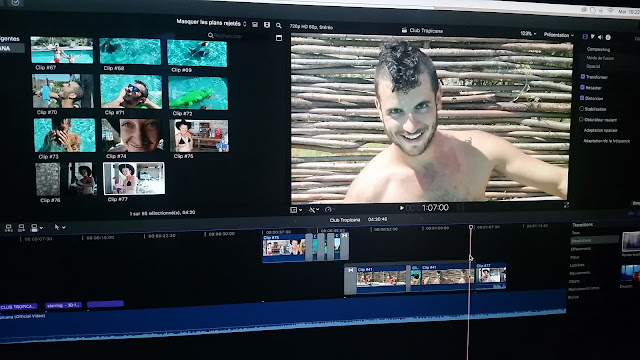Click the Select arrow tool in timeline toolbar

(x=57, y=227)
